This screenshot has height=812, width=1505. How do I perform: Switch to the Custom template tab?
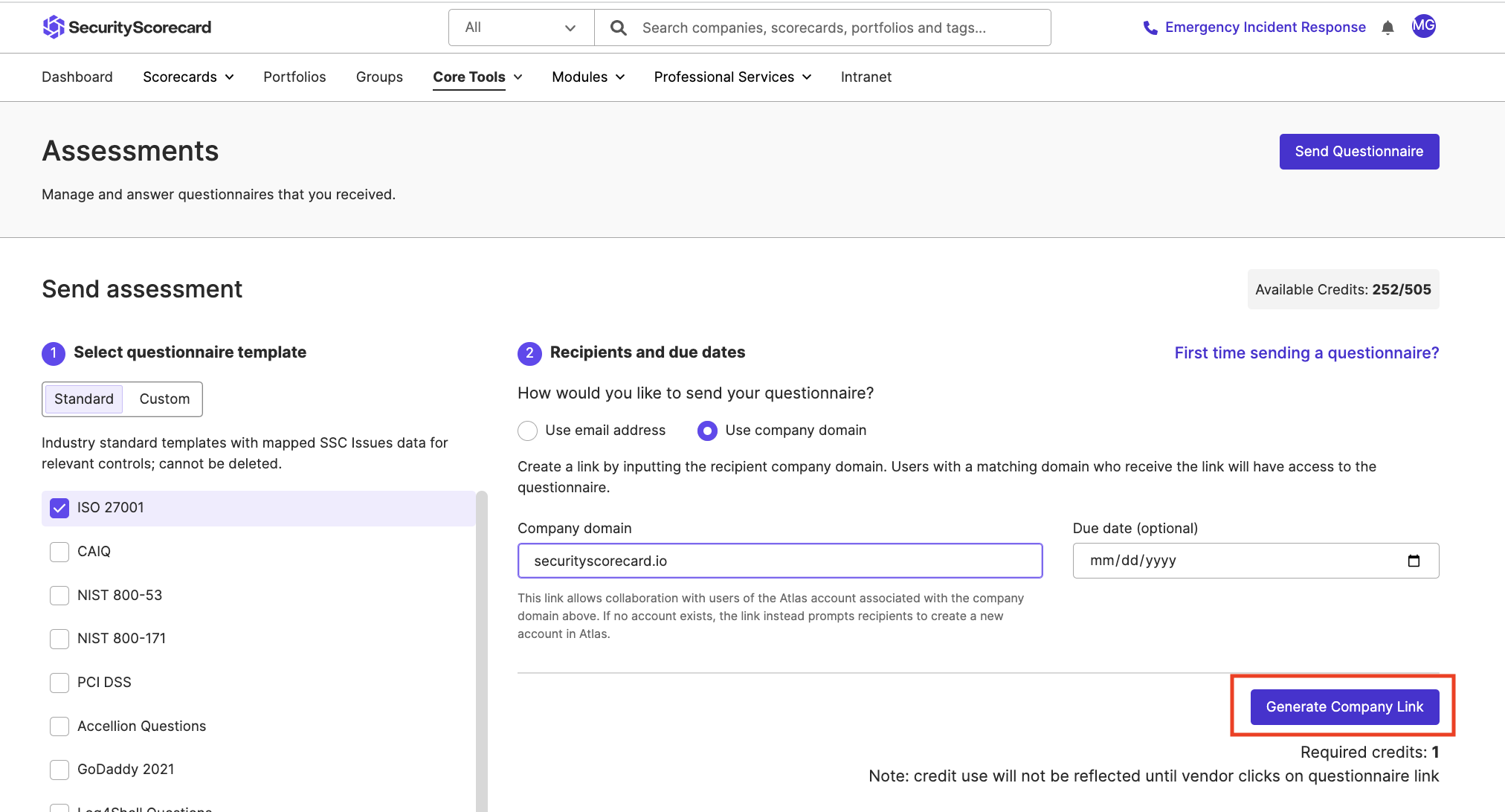[163, 399]
